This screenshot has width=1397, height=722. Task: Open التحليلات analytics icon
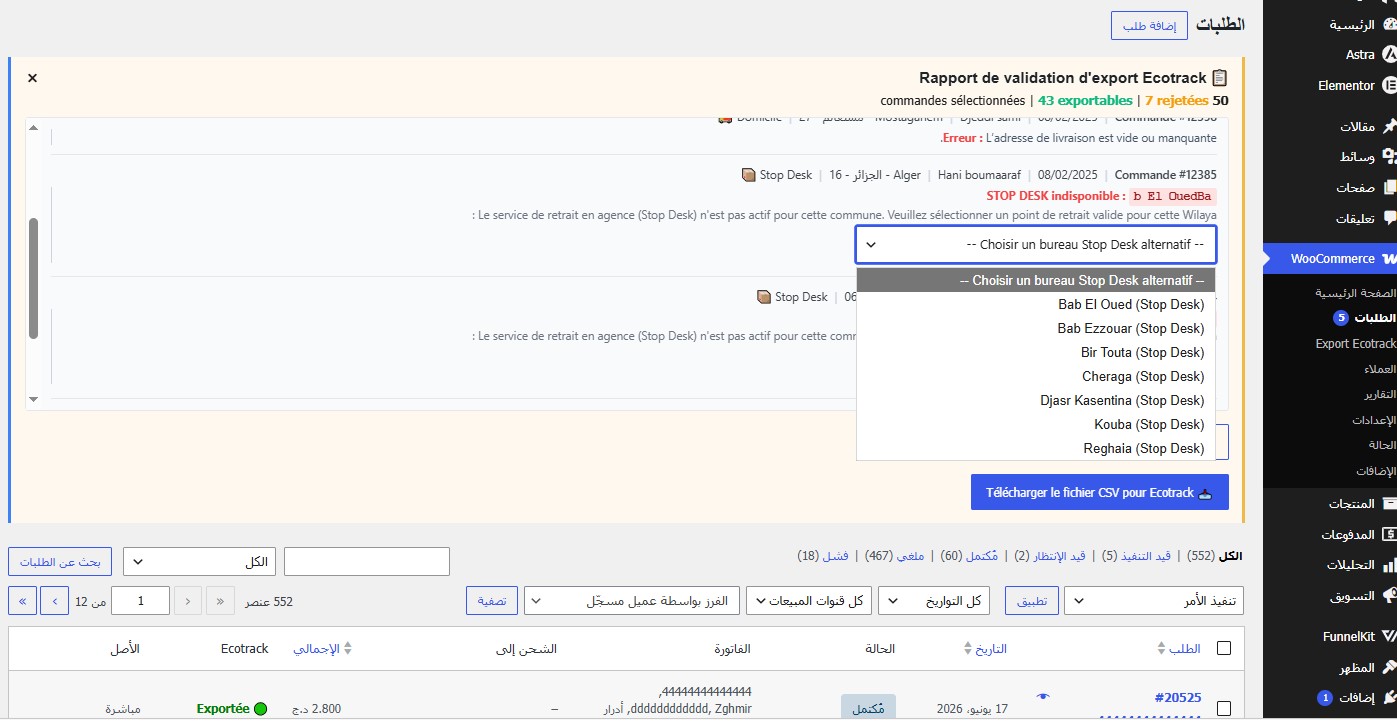point(1389,565)
